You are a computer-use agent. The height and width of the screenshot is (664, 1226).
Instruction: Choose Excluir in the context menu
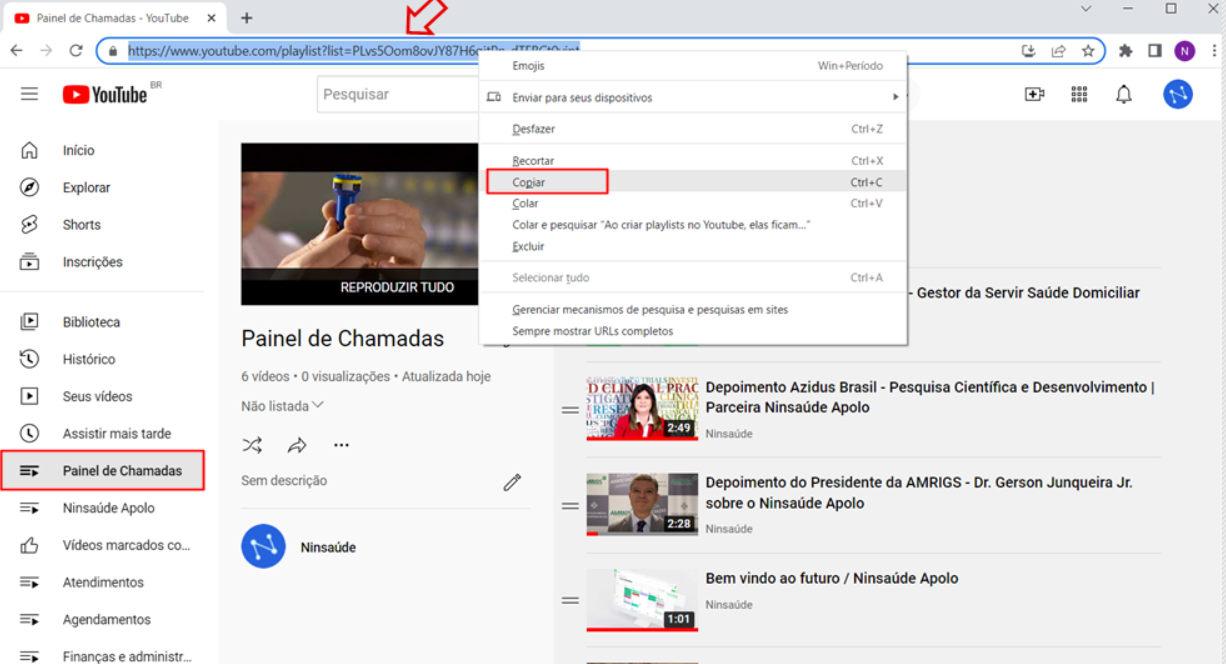pyautogui.click(x=694, y=246)
